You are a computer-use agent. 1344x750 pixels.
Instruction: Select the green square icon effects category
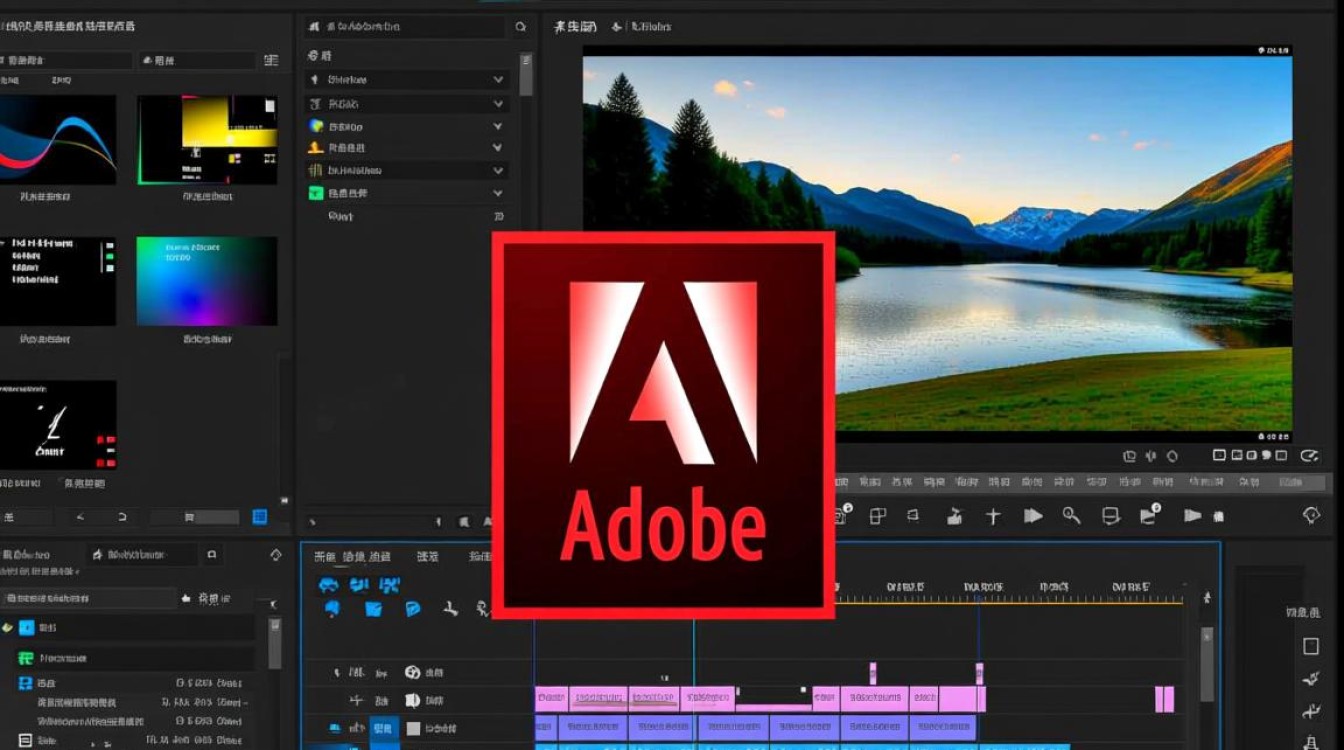click(x=407, y=193)
